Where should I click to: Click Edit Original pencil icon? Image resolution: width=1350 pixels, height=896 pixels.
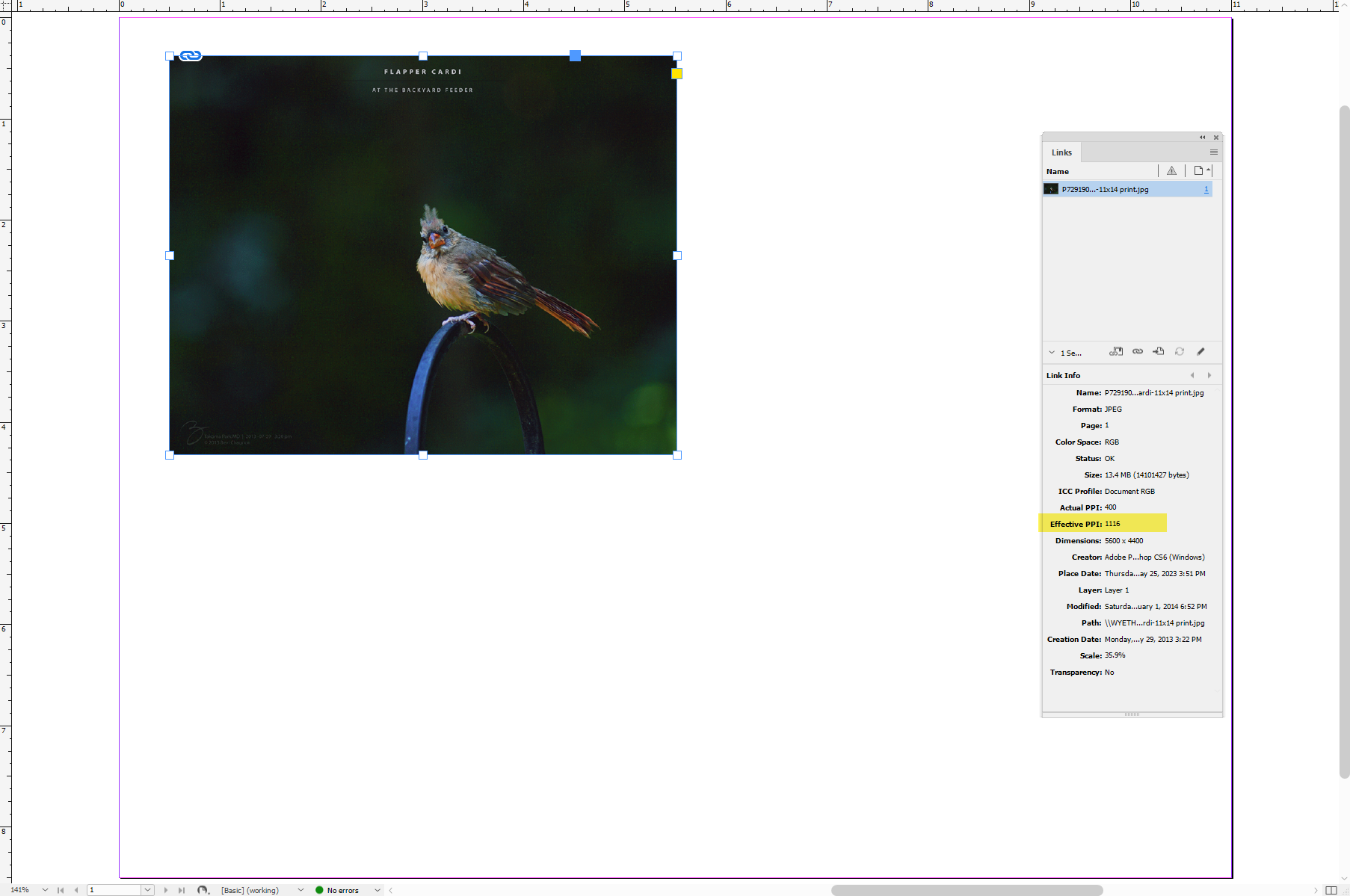[1201, 352]
